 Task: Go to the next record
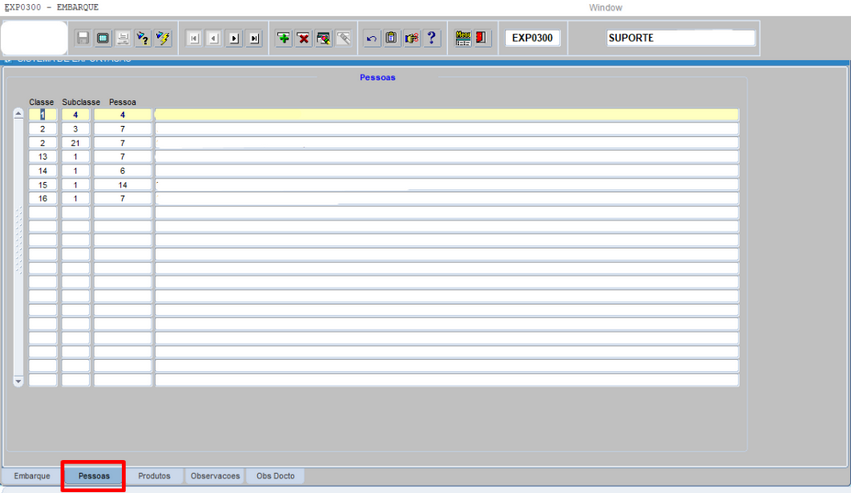pos(234,38)
